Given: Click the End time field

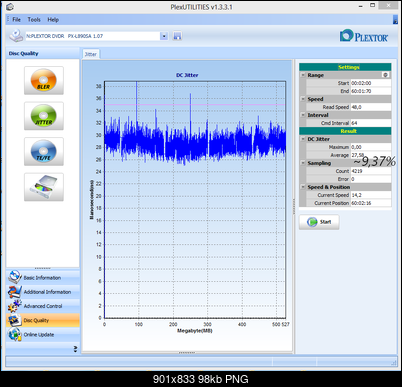Looking at the screenshot, I should tap(370, 91).
